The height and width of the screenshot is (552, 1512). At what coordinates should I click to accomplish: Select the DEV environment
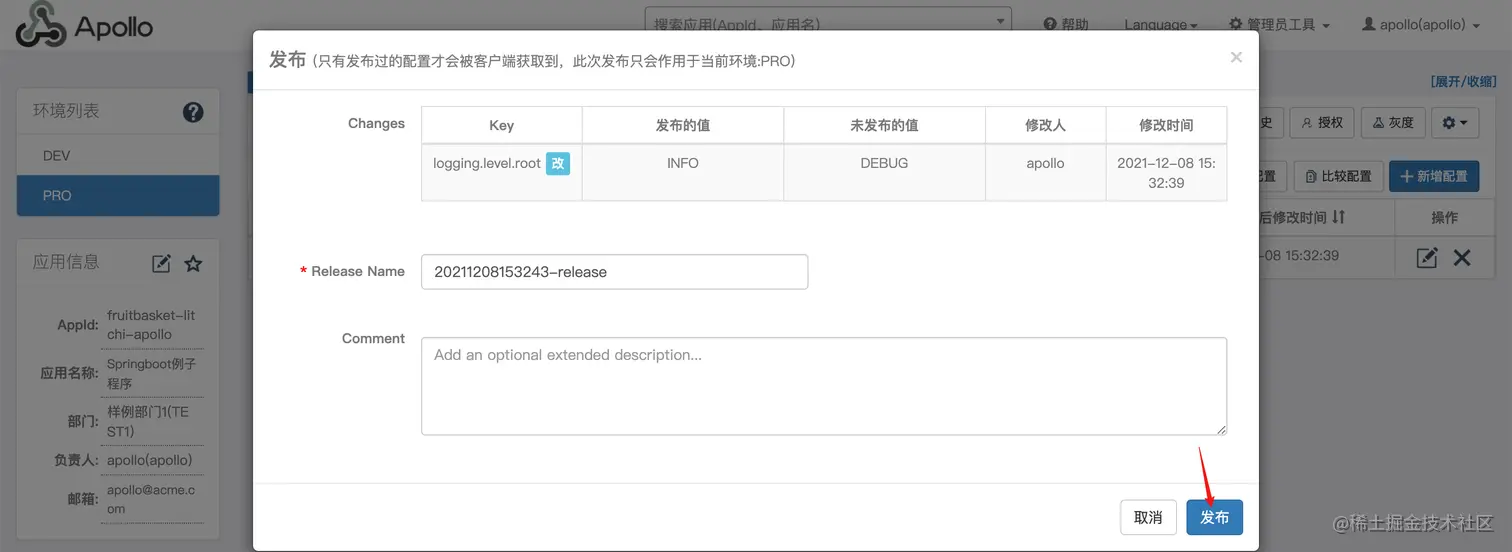[x=118, y=156]
